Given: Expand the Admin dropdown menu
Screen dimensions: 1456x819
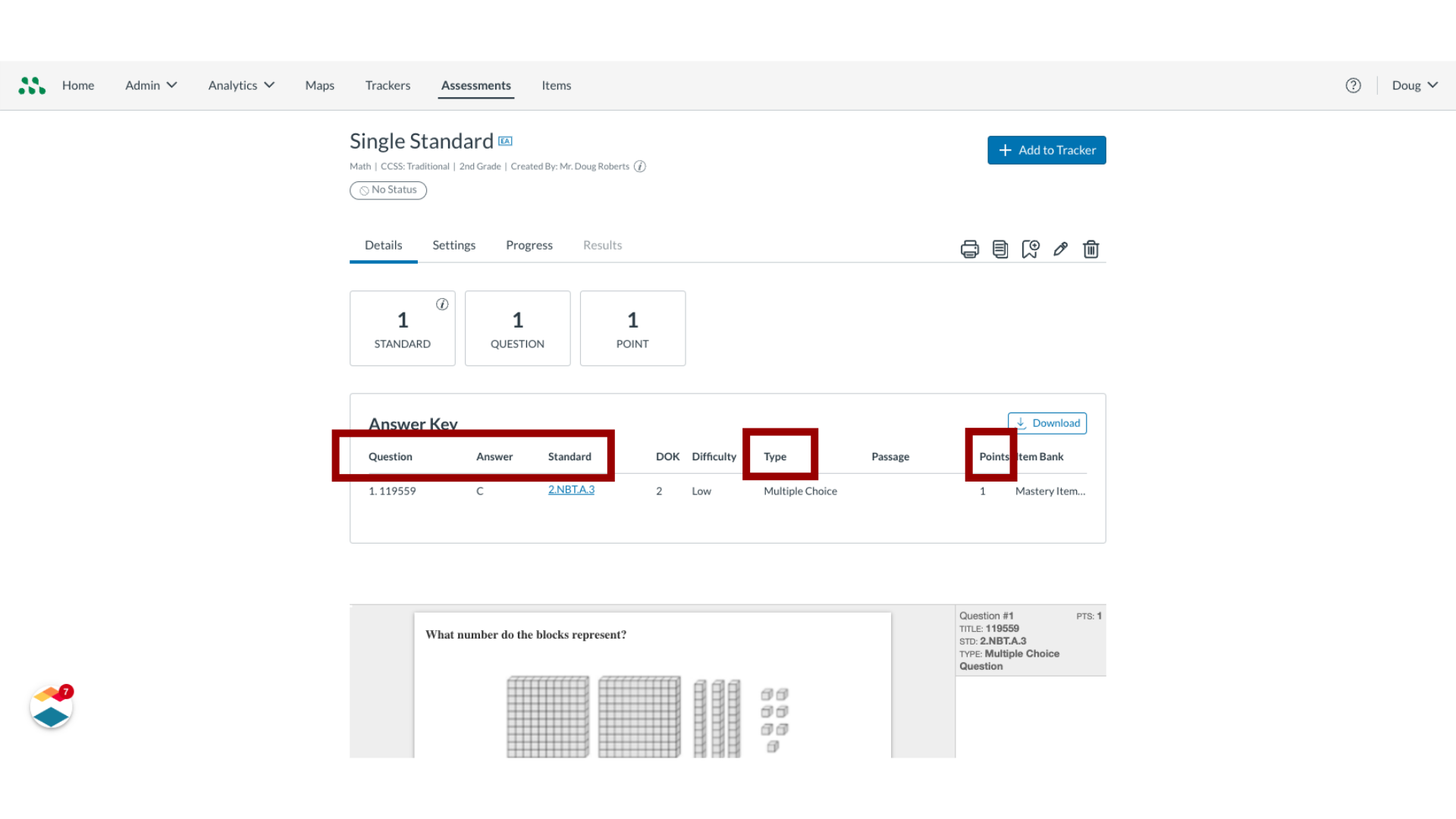Looking at the screenshot, I should pyautogui.click(x=150, y=85).
